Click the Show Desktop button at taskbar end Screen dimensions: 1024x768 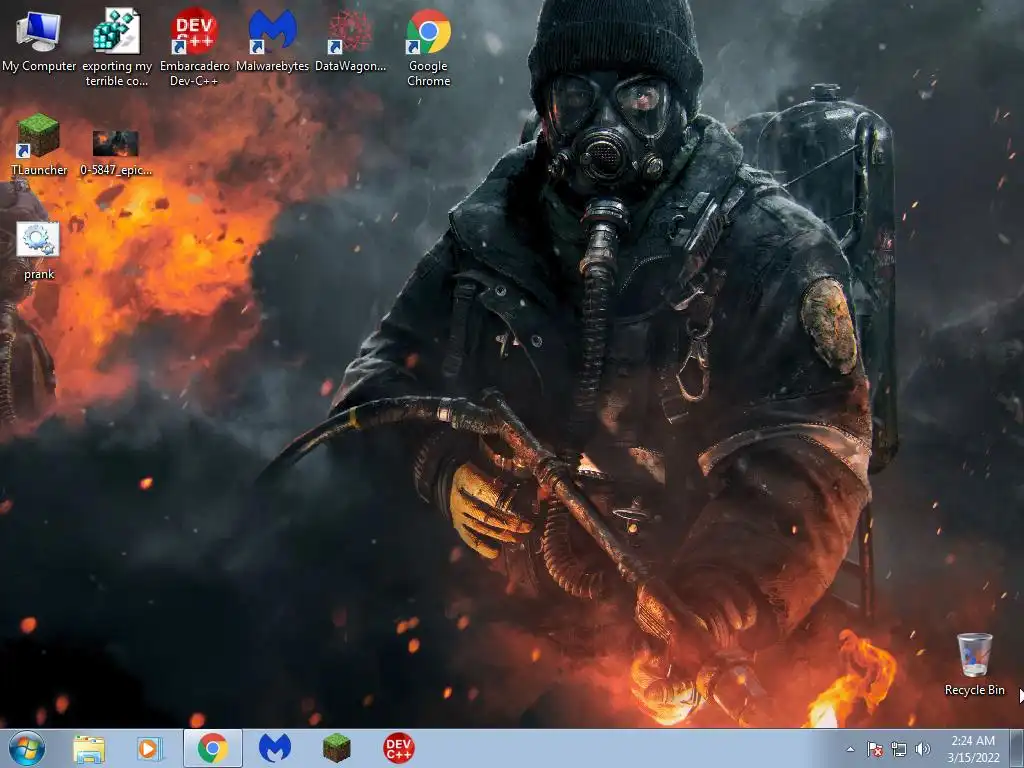1017,748
